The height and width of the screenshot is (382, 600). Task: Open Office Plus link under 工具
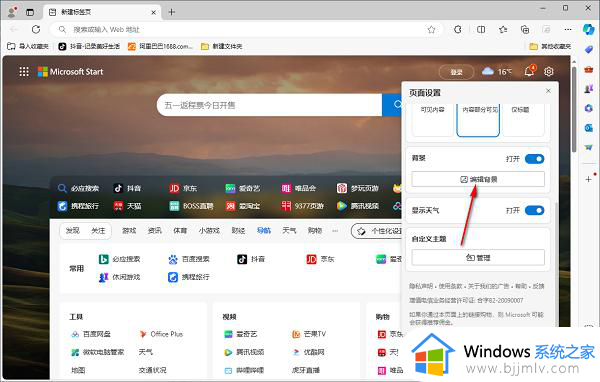[x=161, y=334]
